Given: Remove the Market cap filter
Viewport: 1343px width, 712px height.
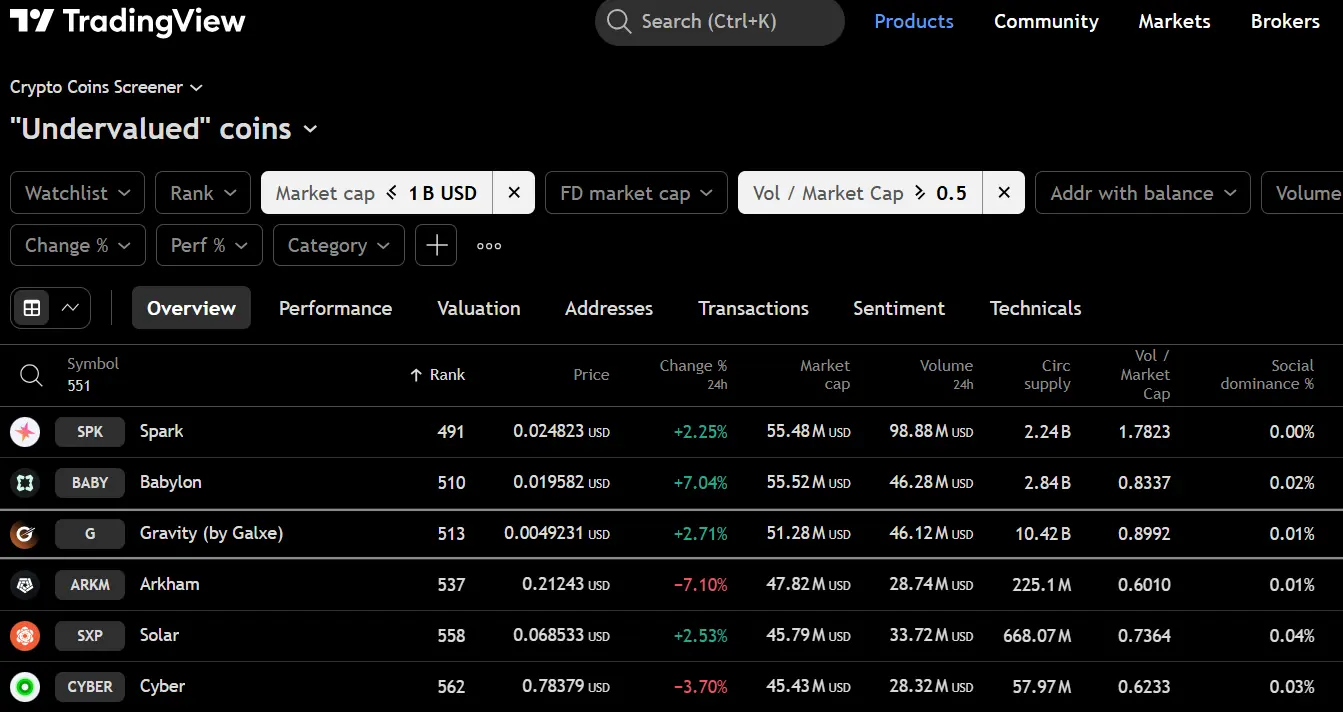Looking at the screenshot, I should point(514,193).
